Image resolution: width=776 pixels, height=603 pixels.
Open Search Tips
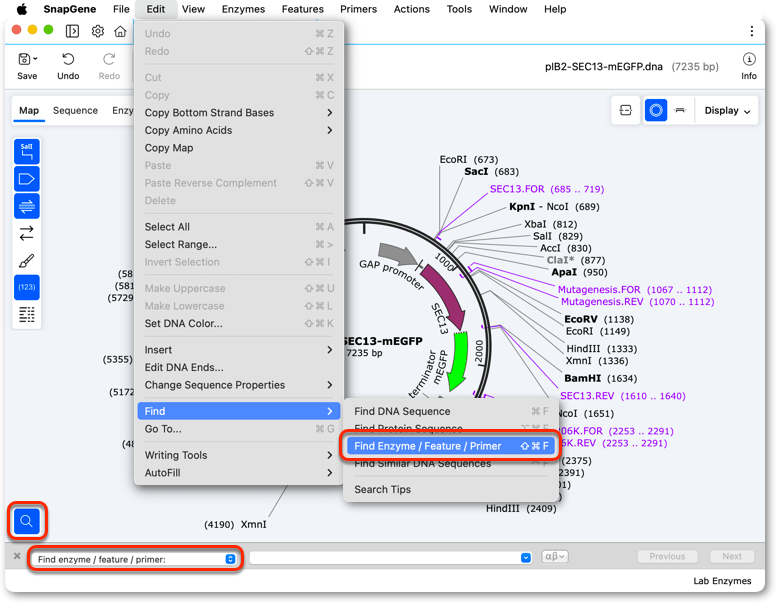(451, 489)
